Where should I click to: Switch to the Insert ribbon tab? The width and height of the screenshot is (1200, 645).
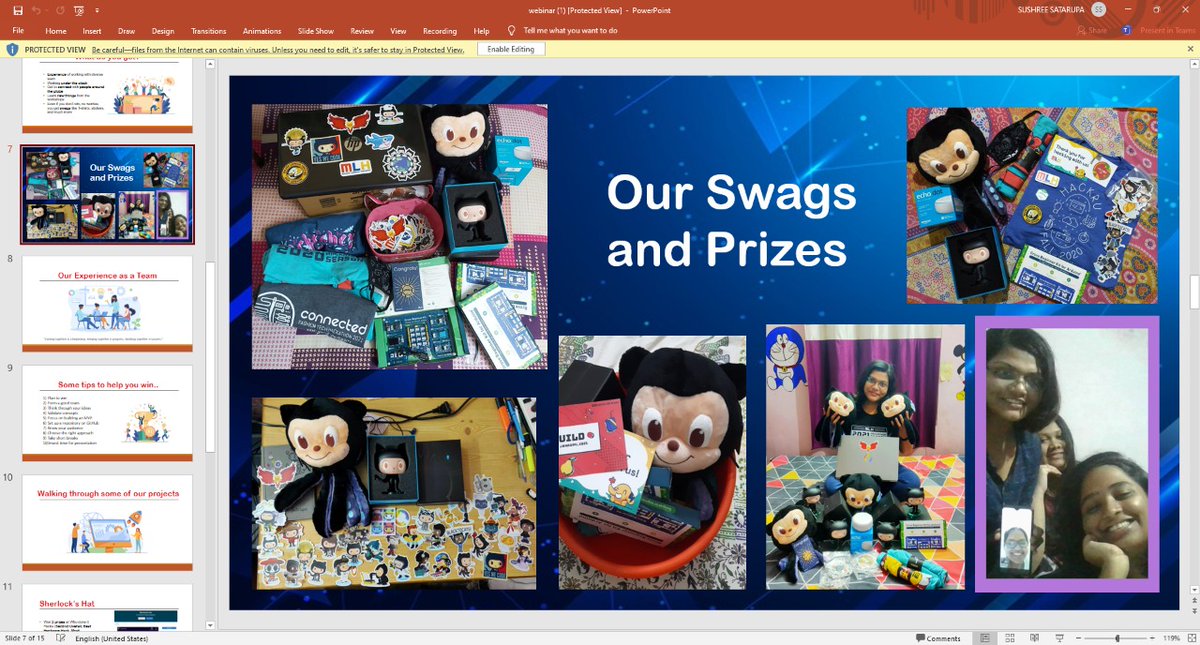click(92, 31)
